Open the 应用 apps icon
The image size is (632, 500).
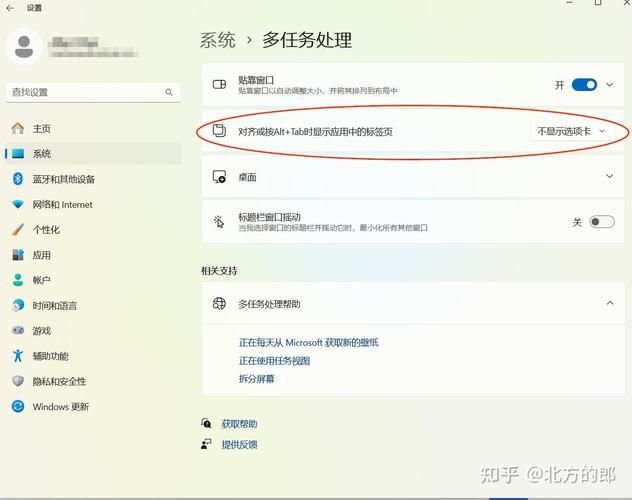click(x=18, y=255)
